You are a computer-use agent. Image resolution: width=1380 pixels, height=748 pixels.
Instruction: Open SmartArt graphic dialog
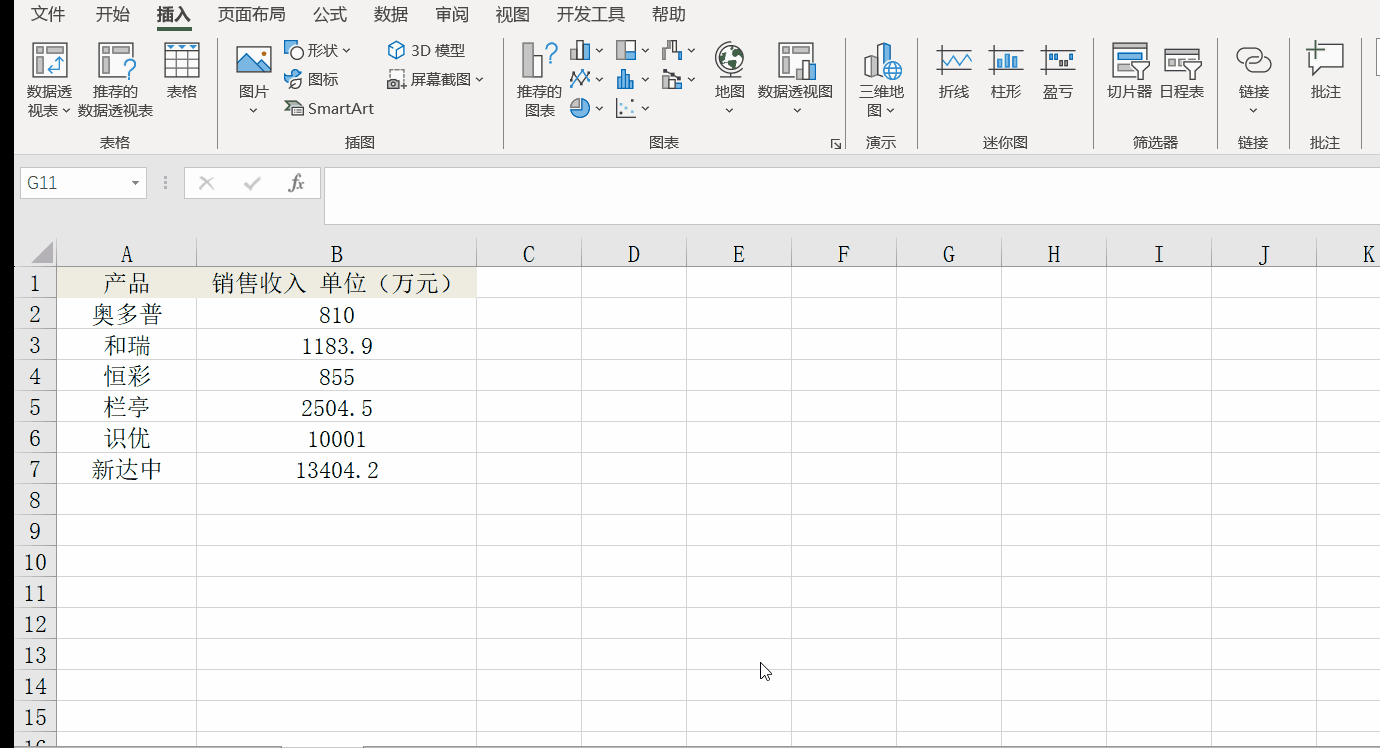pos(329,108)
